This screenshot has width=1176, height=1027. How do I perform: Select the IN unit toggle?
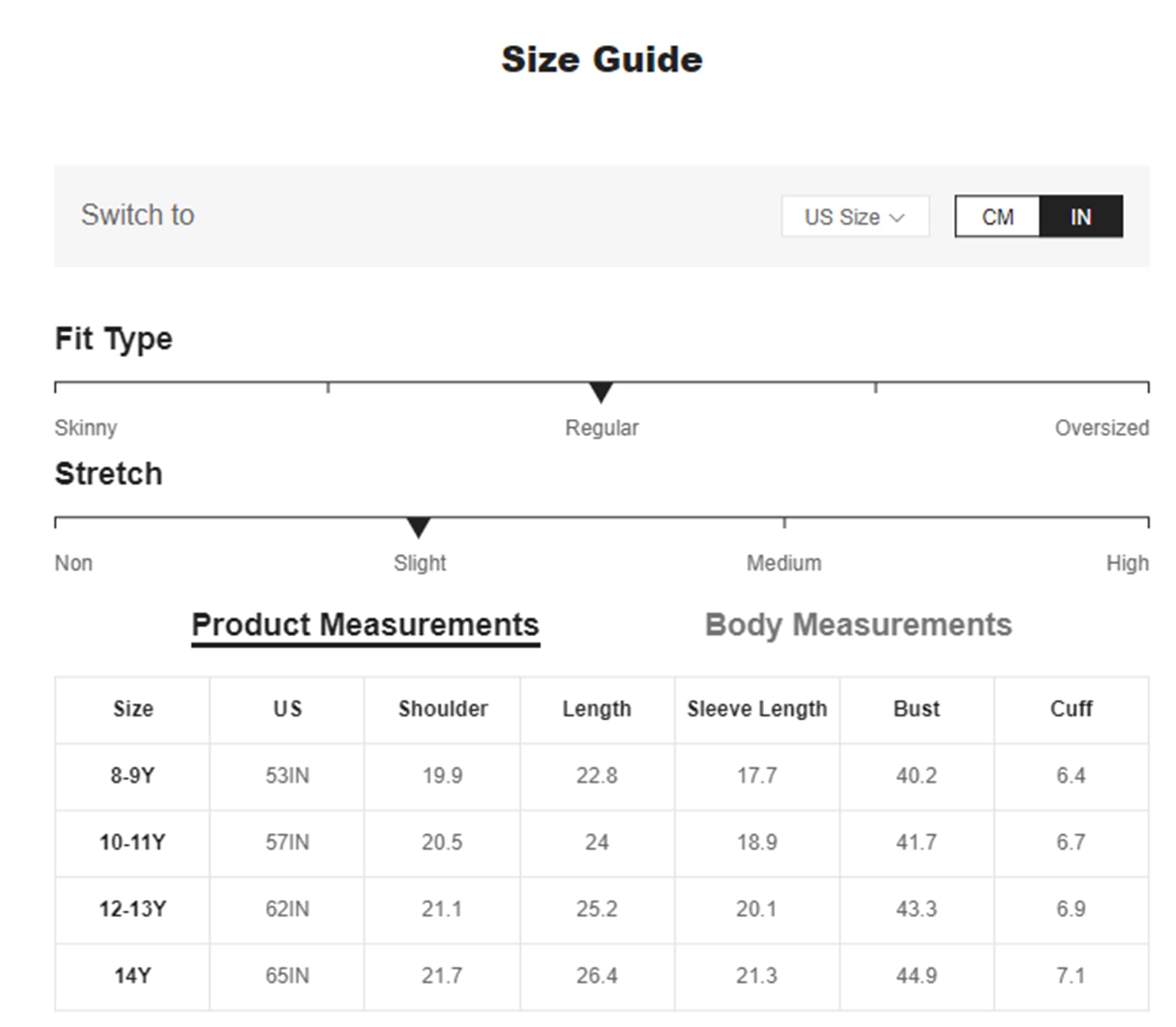[1081, 216]
